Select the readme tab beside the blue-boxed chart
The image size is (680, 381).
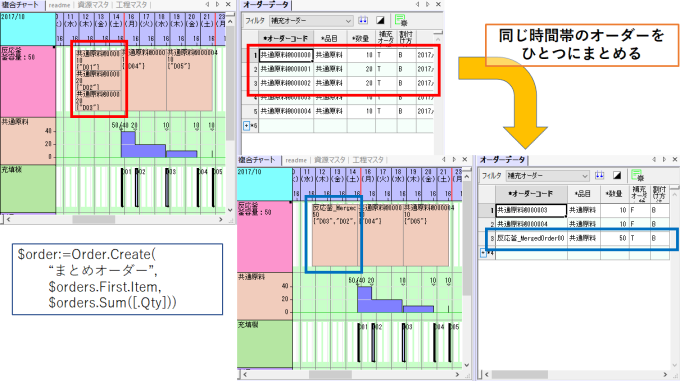[296, 160]
